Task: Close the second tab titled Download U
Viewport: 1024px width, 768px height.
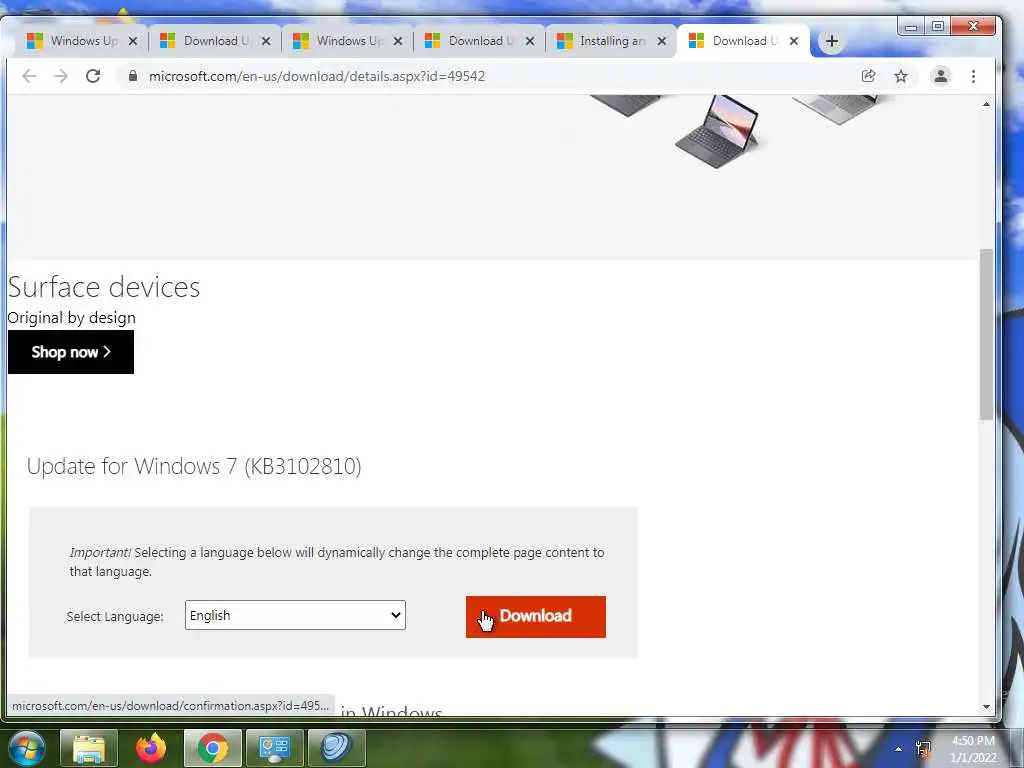Action: tap(266, 41)
